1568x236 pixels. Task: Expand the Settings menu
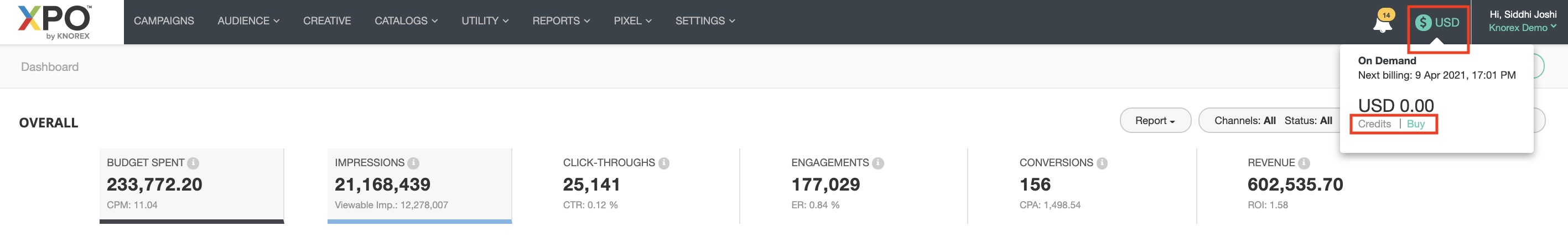[705, 20]
